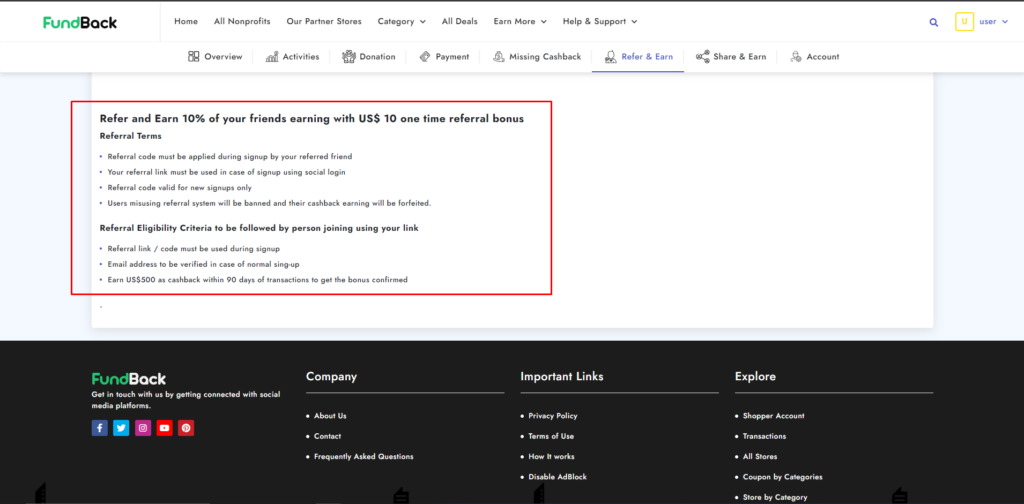This screenshot has width=1024, height=504.
Task: Expand the Earn More dropdown
Action: click(520, 21)
